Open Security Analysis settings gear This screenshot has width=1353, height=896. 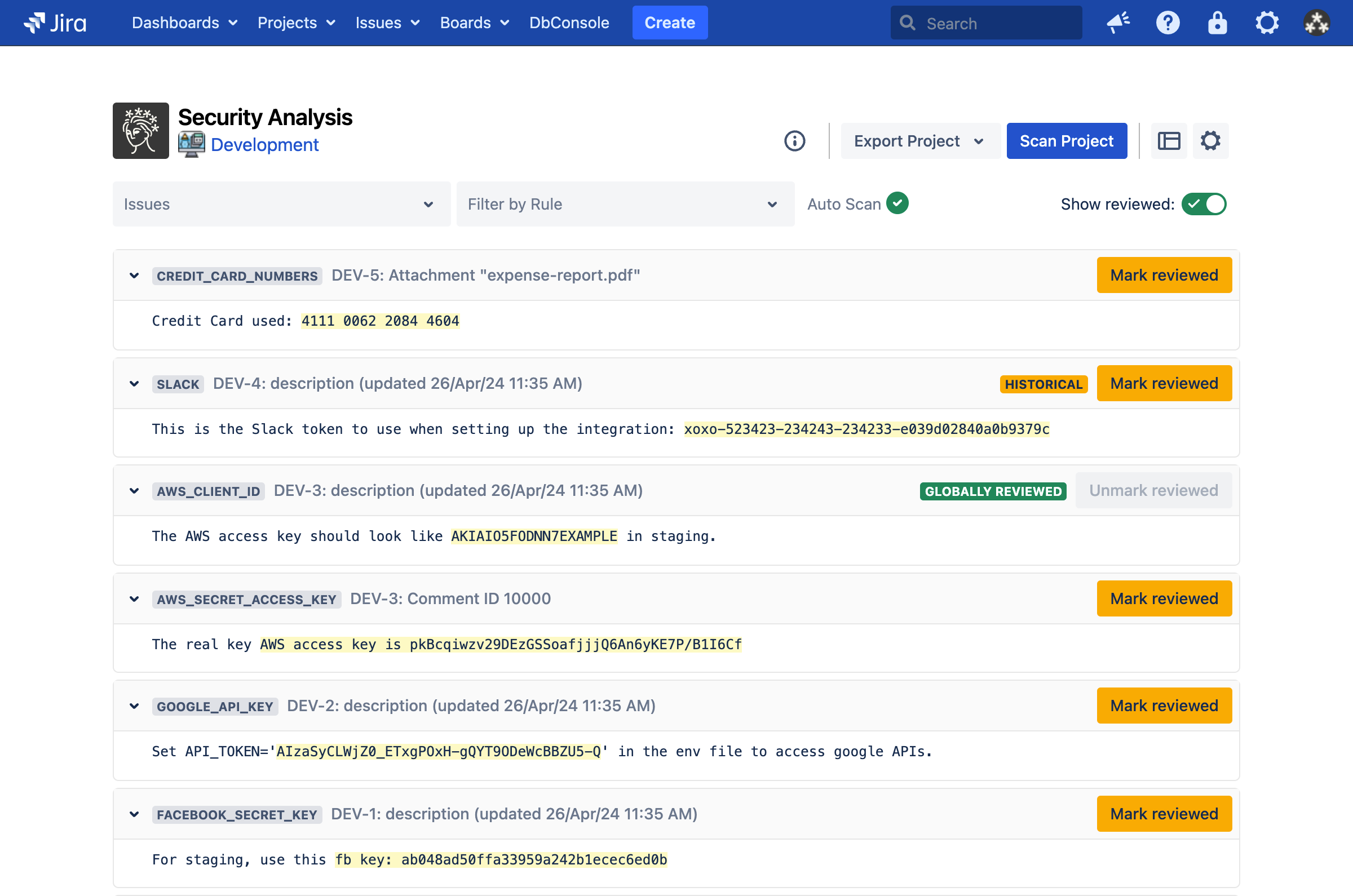1210,140
